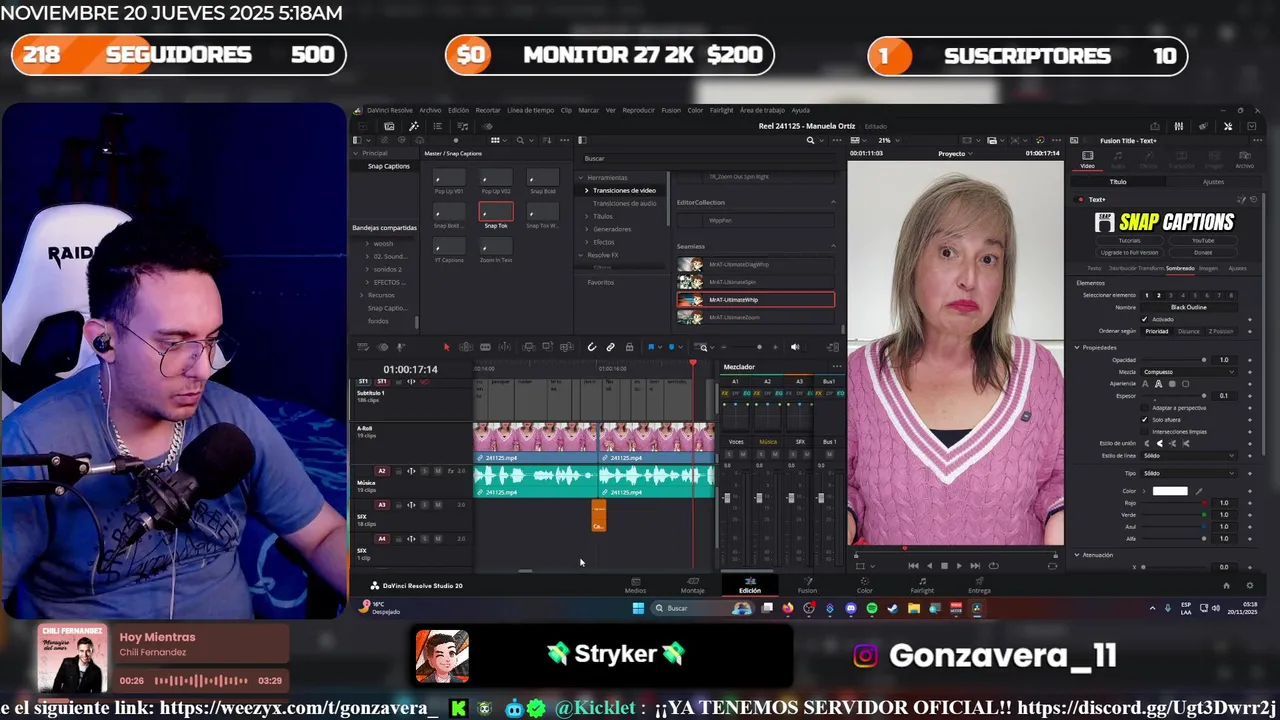Collapse the Propiedades section in inspector
The image size is (1280, 720).
coord(1077,348)
